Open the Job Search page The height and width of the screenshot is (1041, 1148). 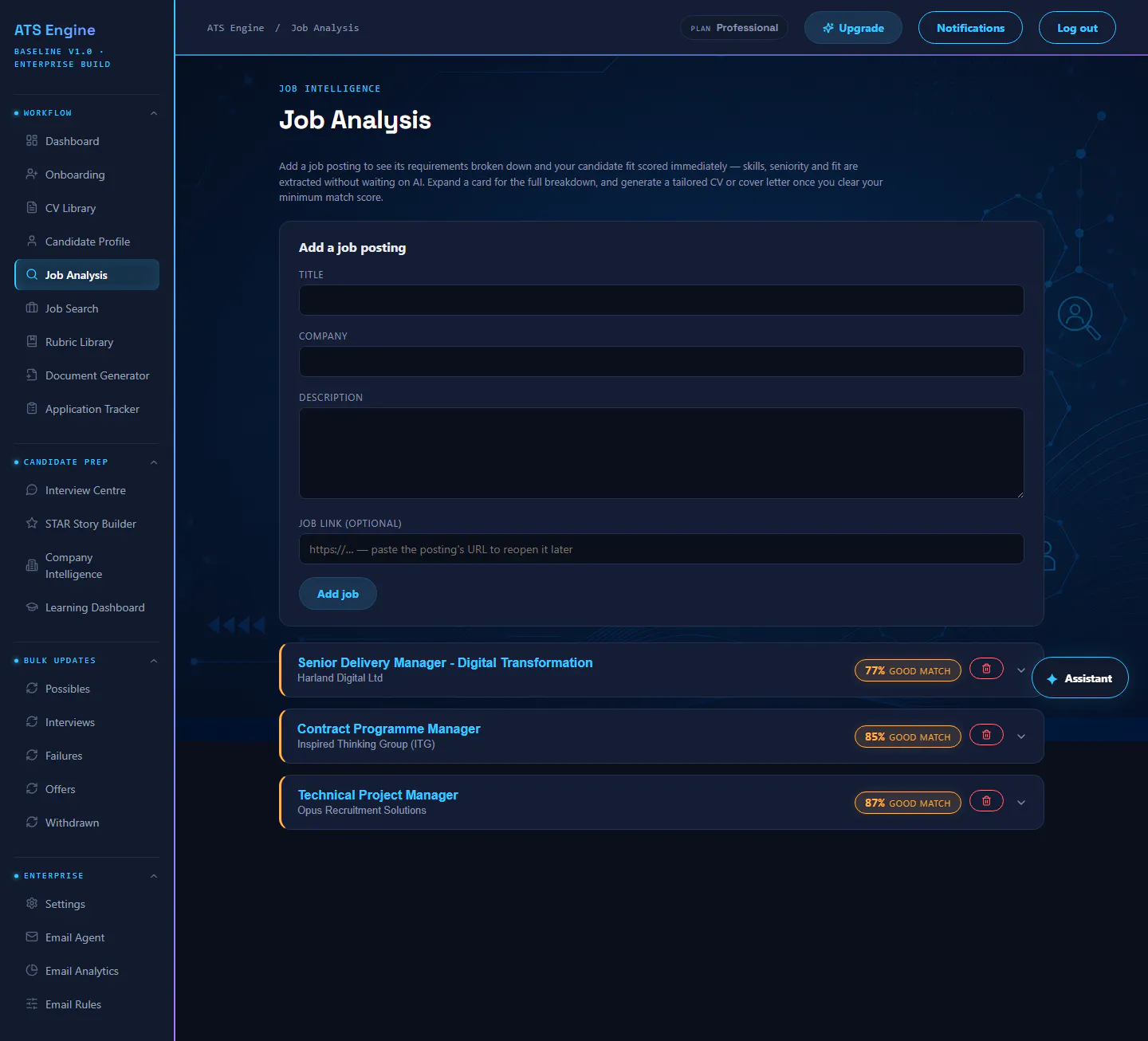coord(87,308)
